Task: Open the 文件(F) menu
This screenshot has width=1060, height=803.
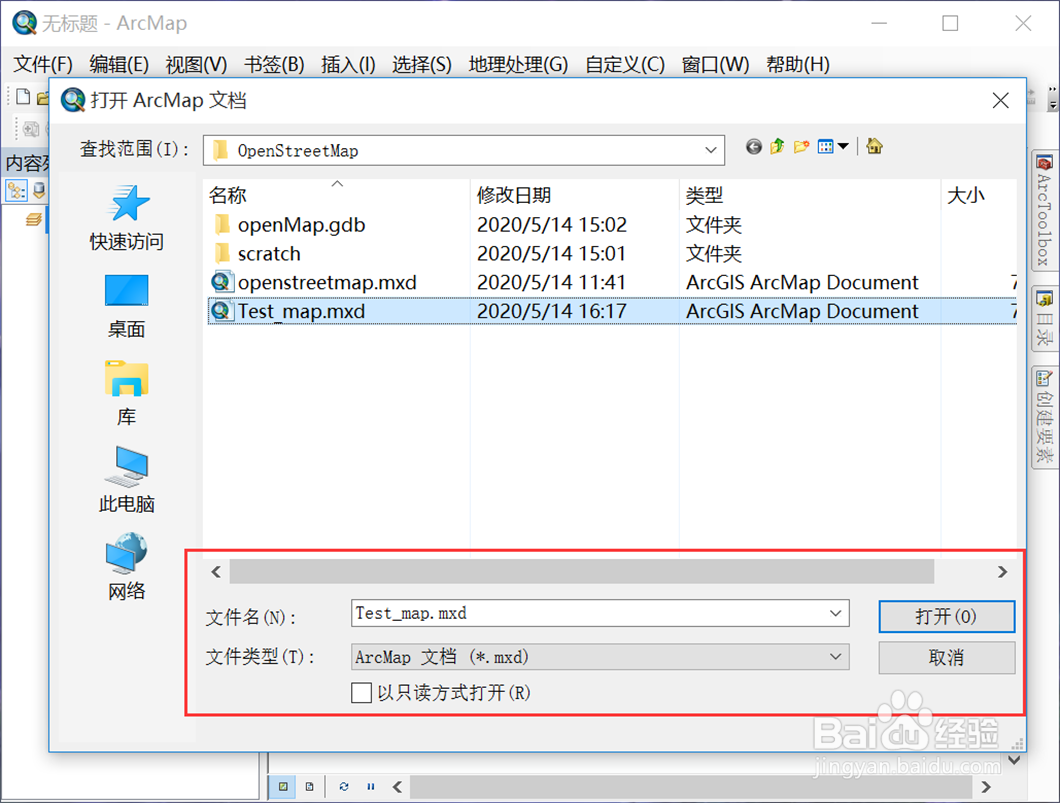Action: 41,64
